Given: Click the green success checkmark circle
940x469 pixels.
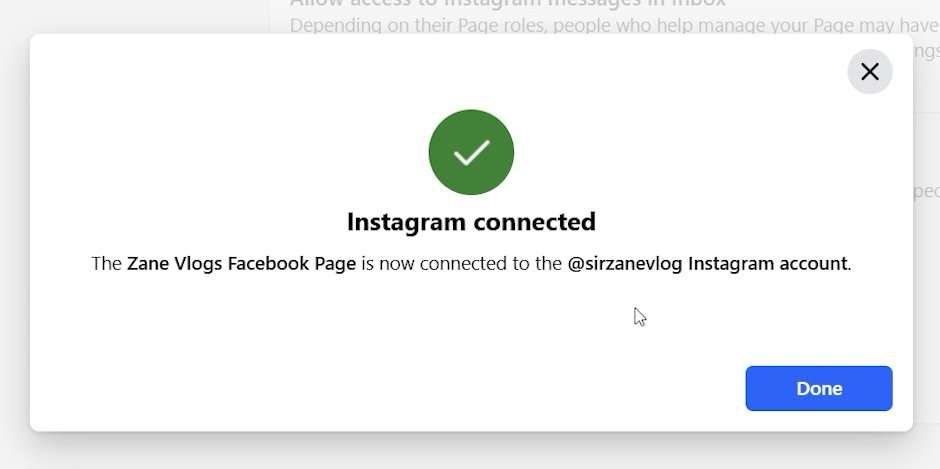Looking at the screenshot, I should tap(471, 152).
